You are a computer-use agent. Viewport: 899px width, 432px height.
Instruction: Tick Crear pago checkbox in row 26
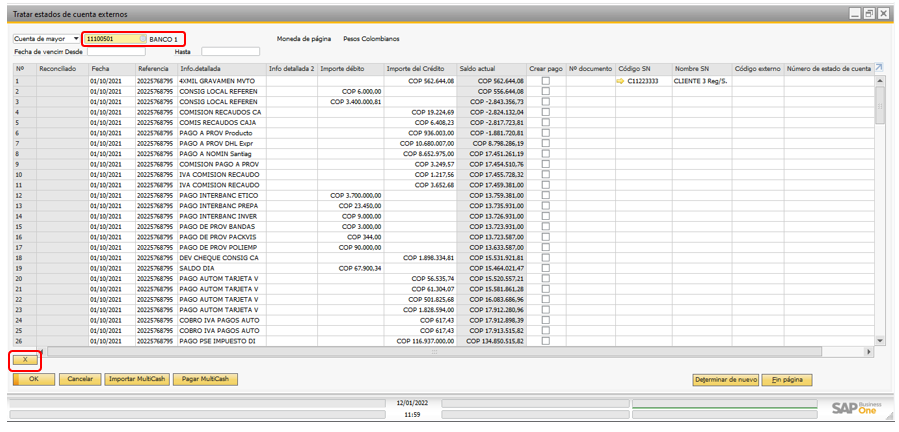click(545, 341)
